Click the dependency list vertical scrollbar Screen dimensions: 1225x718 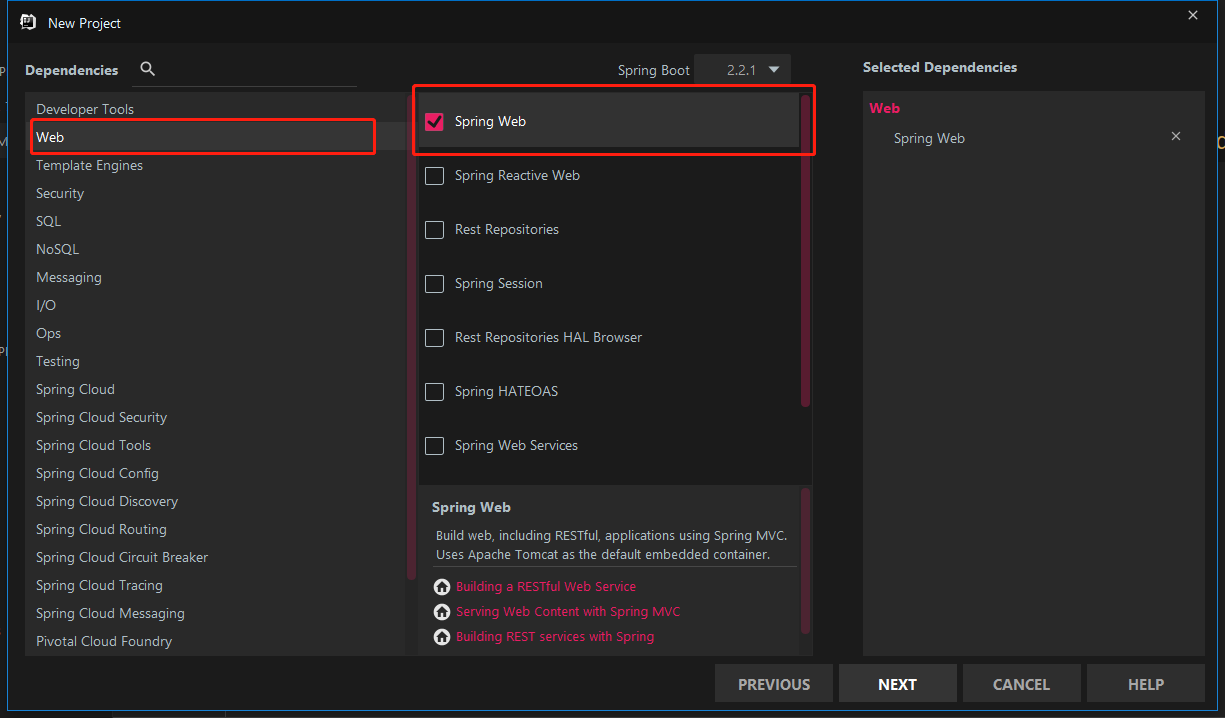805,250
